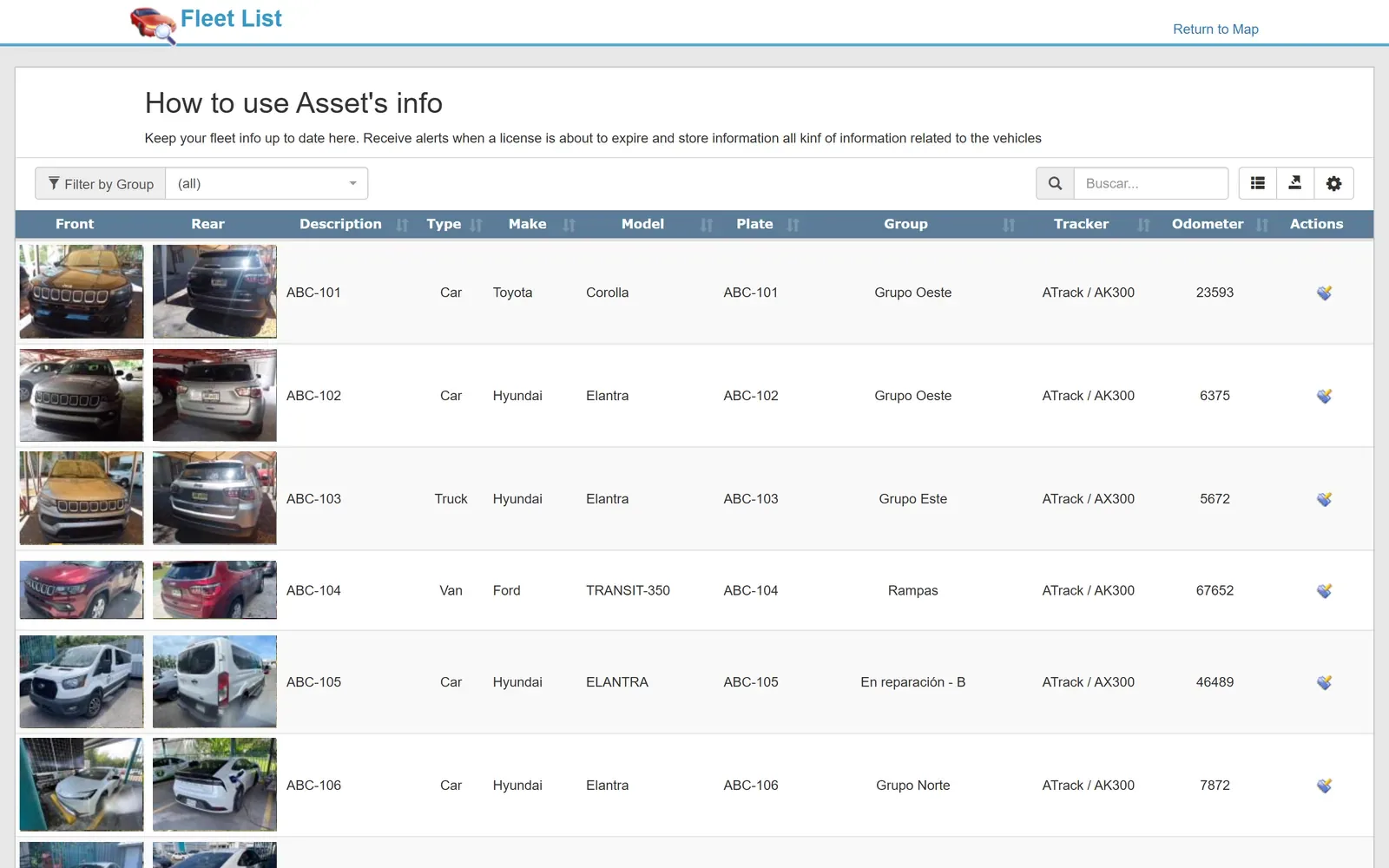This screenshot has width=1389, height=868.
Task: Click the ATrack / AX300 tracker for ABC-103
Action: (x=1088, y=499)
